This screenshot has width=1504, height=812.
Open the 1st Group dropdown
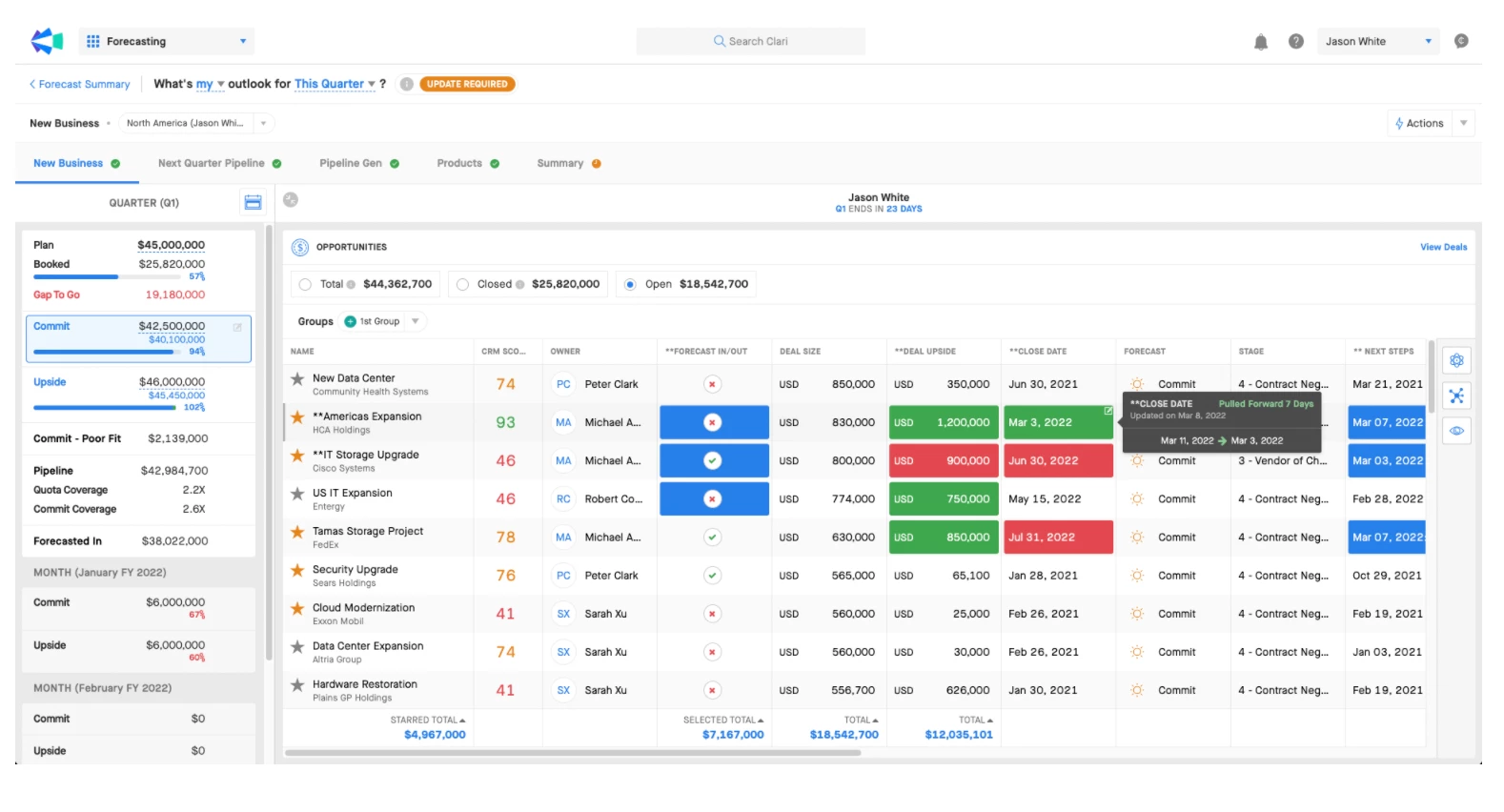(382, 321)
